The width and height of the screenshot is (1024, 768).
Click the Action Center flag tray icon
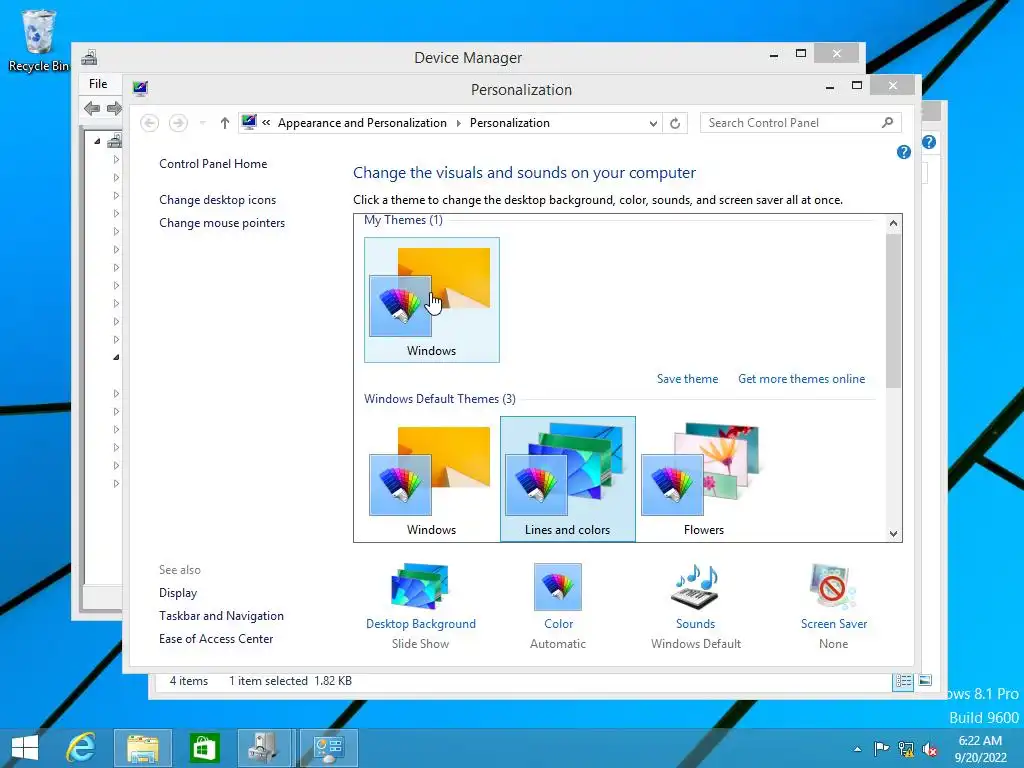pos(881,748)
